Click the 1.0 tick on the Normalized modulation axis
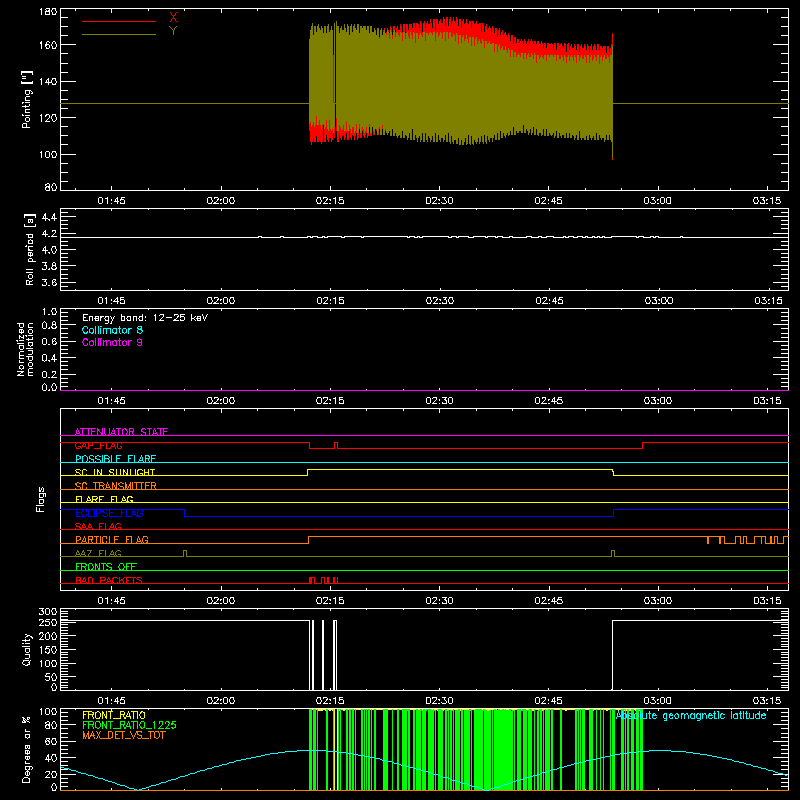The height and width of the screenshot is (800, 800). (49, 312)
